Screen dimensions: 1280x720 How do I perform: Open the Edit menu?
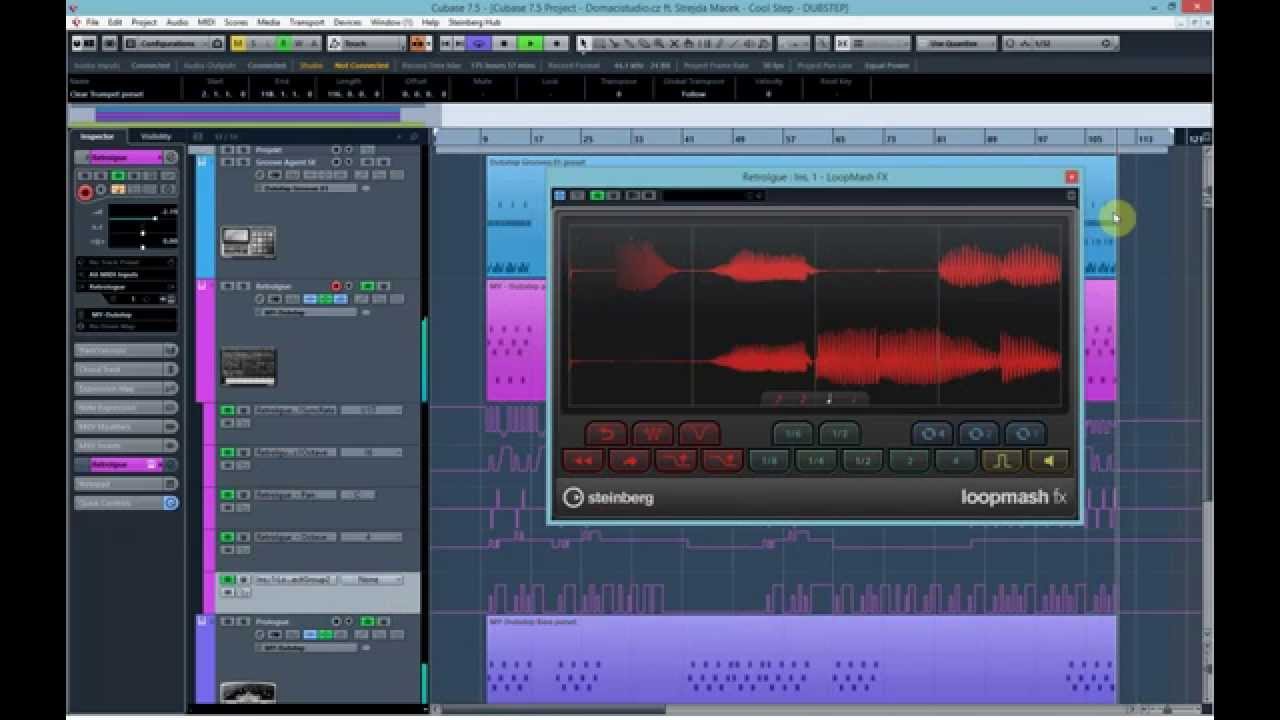coord(115,22)
